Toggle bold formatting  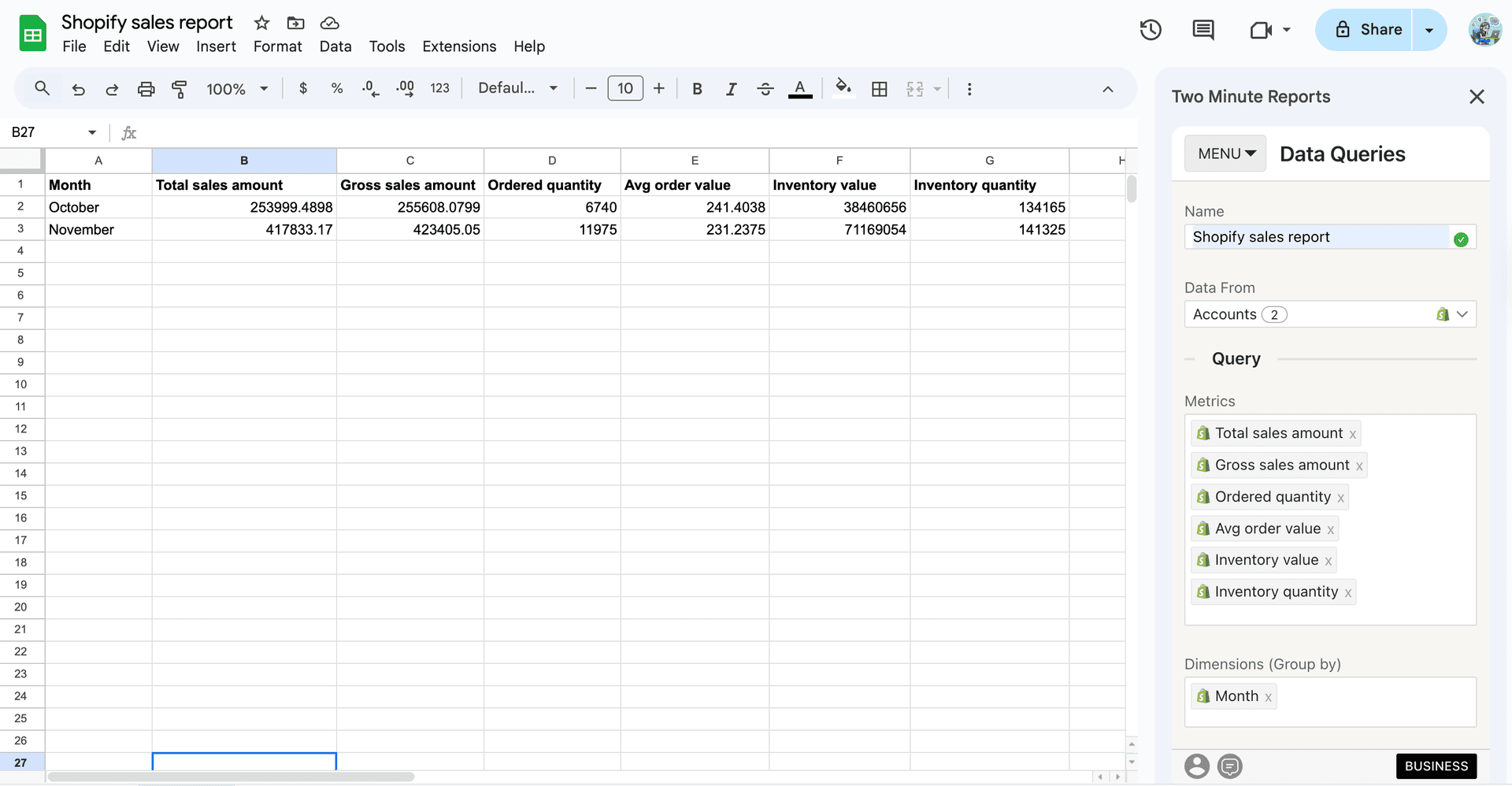coord(696,89)
